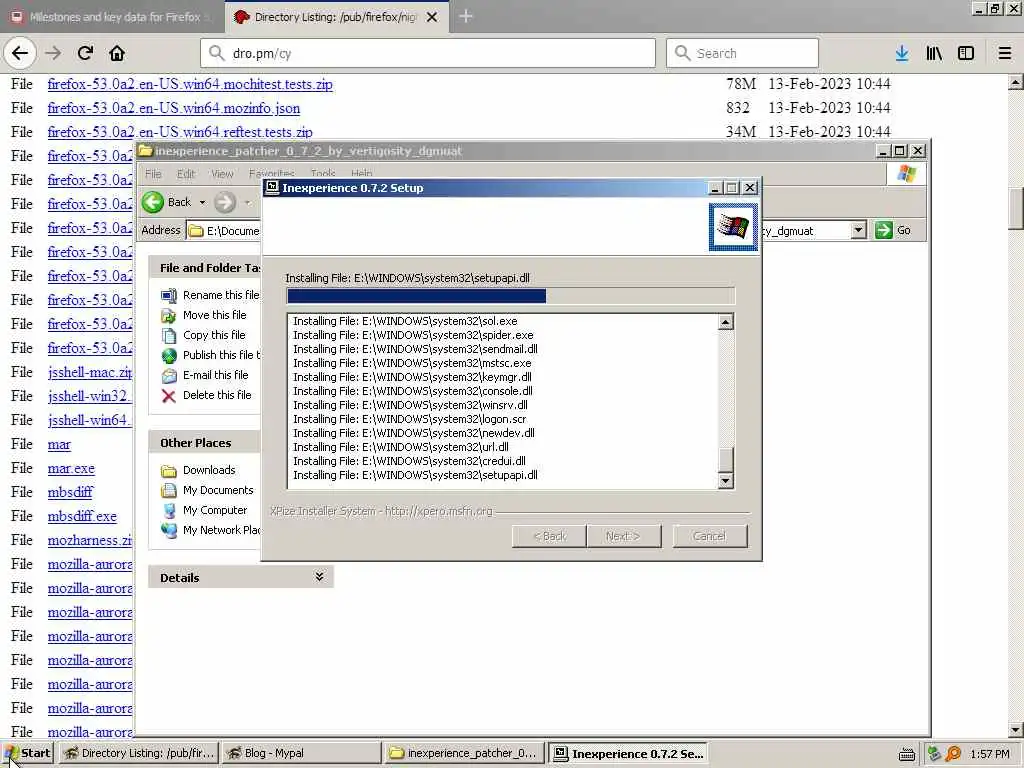The height and width of the screenshot is (768, 1024).
Task: Click the Cancel button in Setup dialog
Action: pyautogui.click(x=710, y=536)
